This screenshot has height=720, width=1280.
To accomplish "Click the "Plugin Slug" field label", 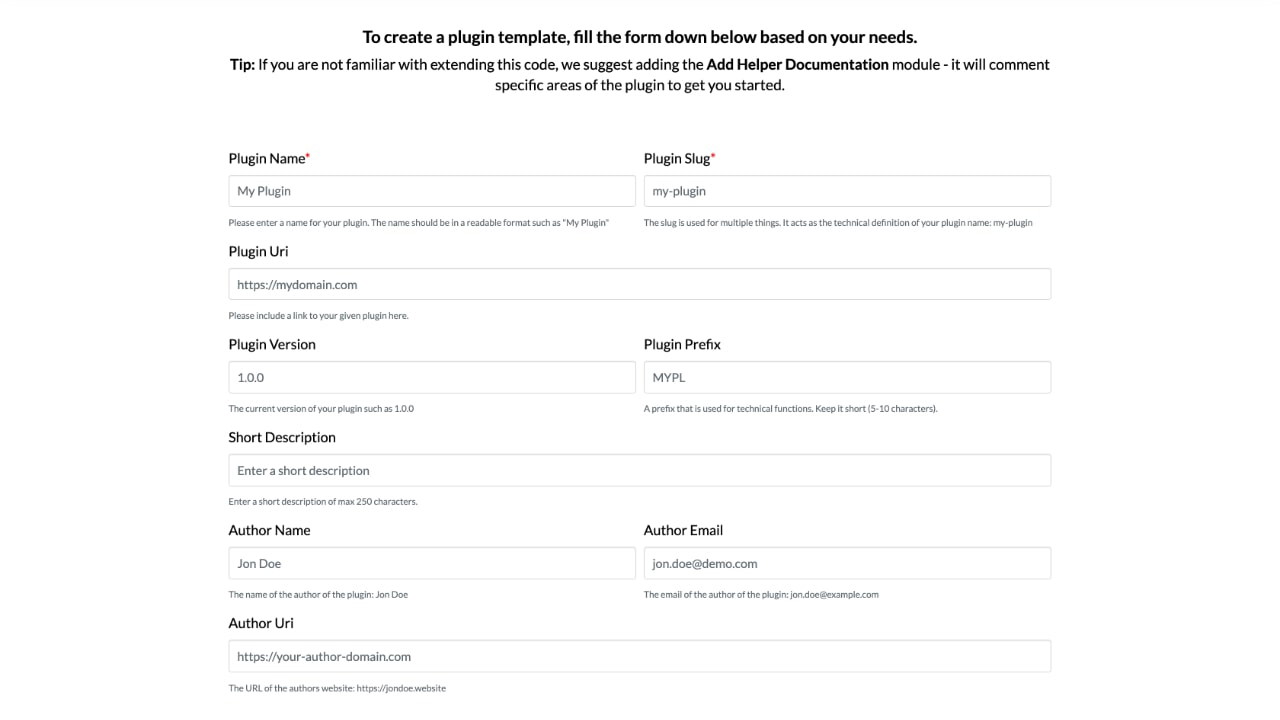I will pyautogui.click(x=677, y=158).
